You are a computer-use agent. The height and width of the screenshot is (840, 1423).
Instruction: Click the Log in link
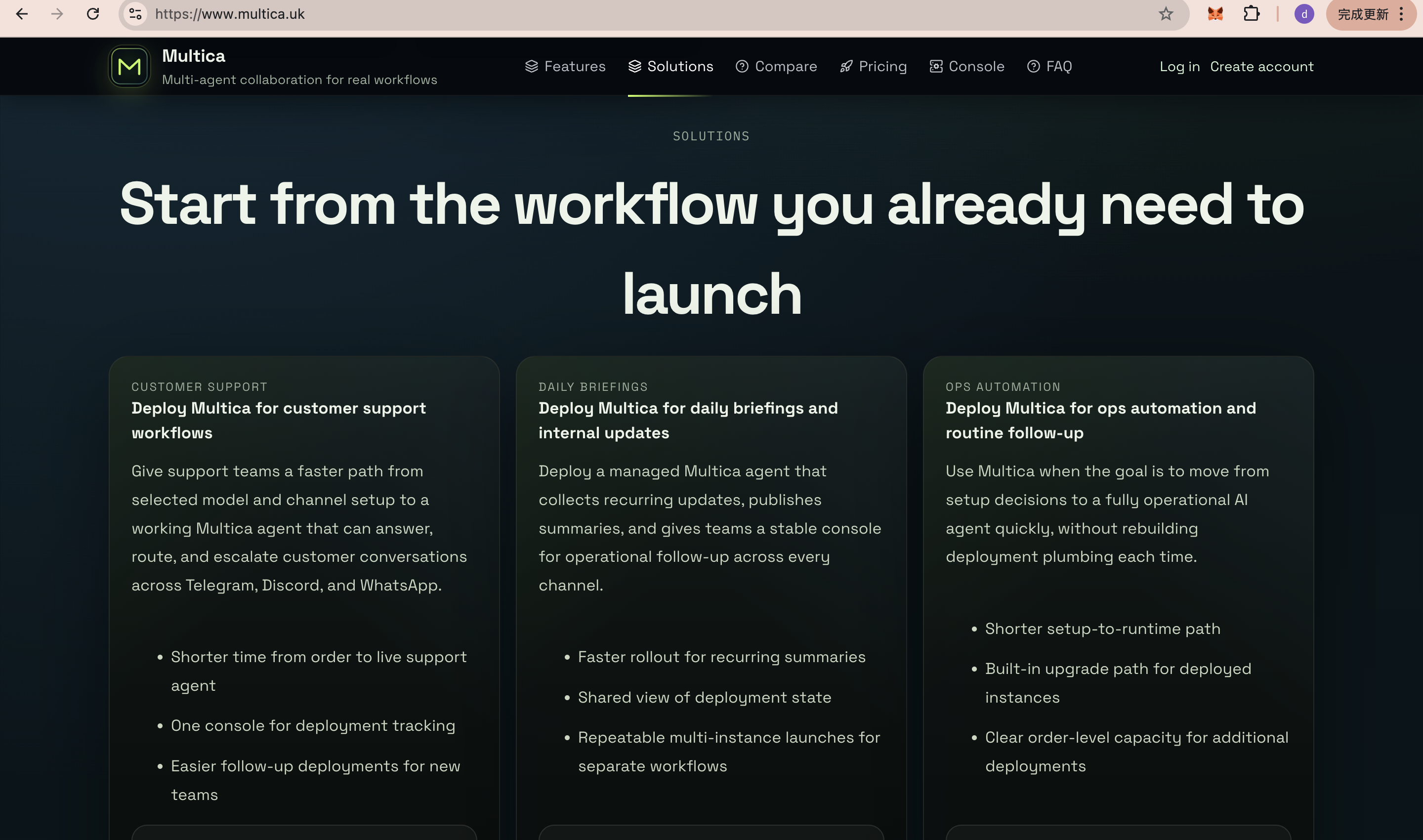(1179, 67)
